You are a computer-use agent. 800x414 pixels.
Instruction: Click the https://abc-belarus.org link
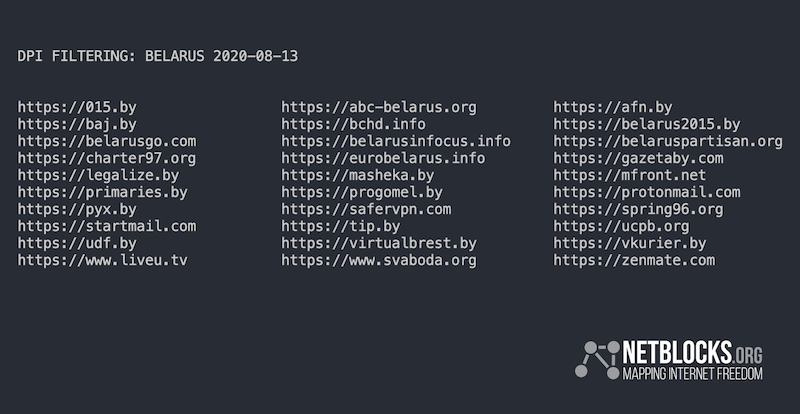379,107
